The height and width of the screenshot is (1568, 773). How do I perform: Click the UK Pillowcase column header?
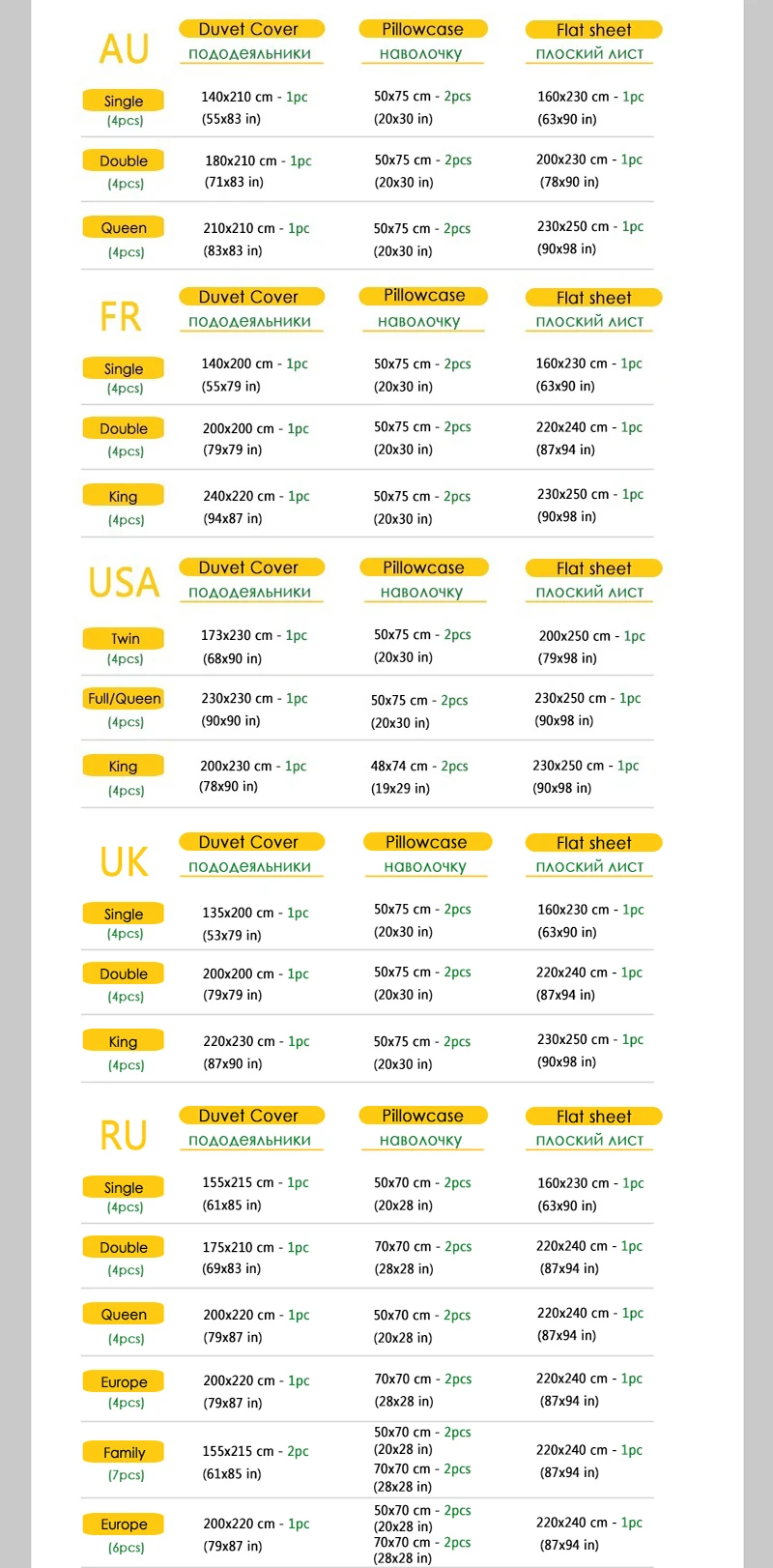click(x=425, y=842)
